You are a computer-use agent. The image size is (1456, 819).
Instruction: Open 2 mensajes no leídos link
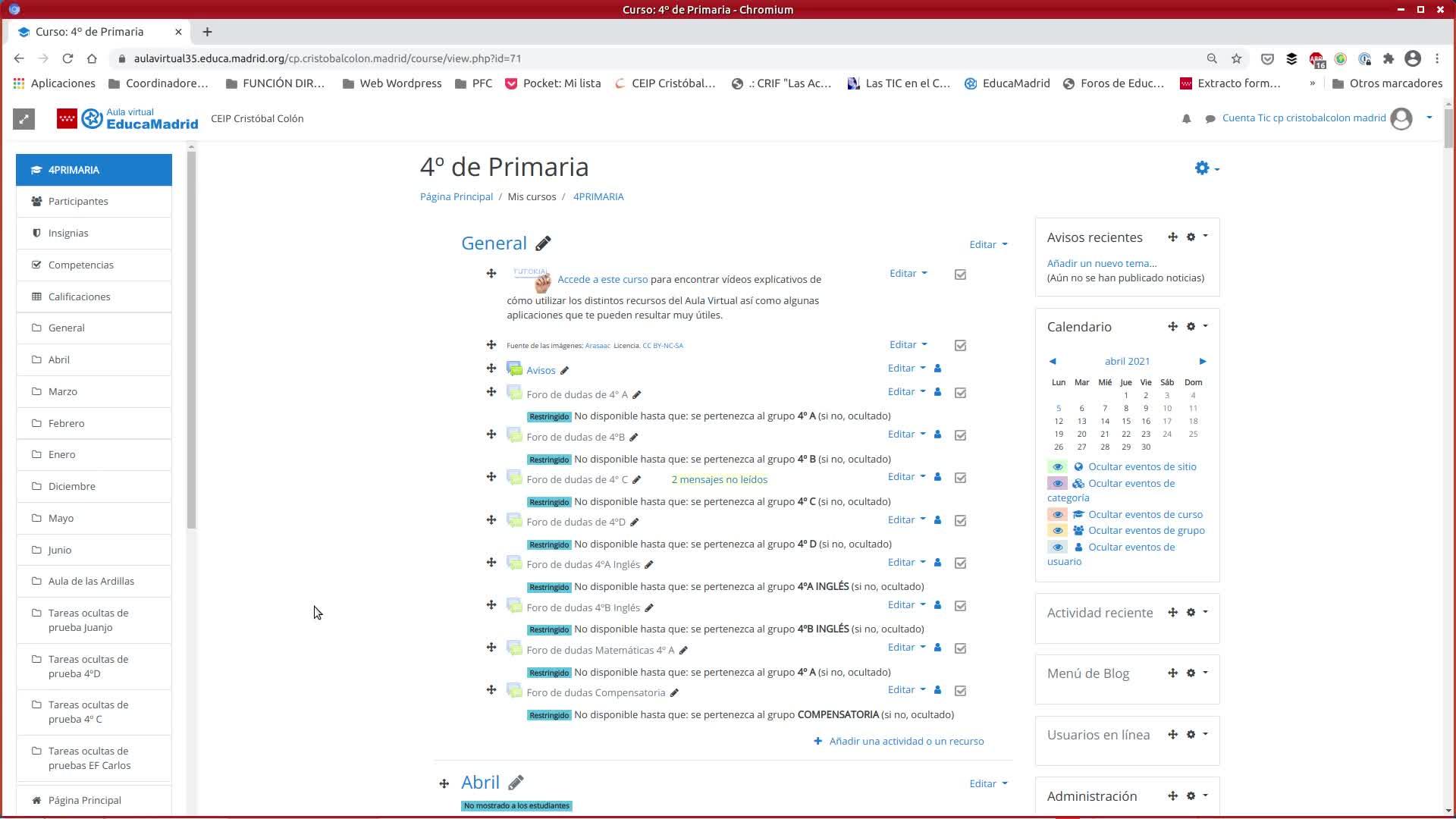(x=719, y=480)
